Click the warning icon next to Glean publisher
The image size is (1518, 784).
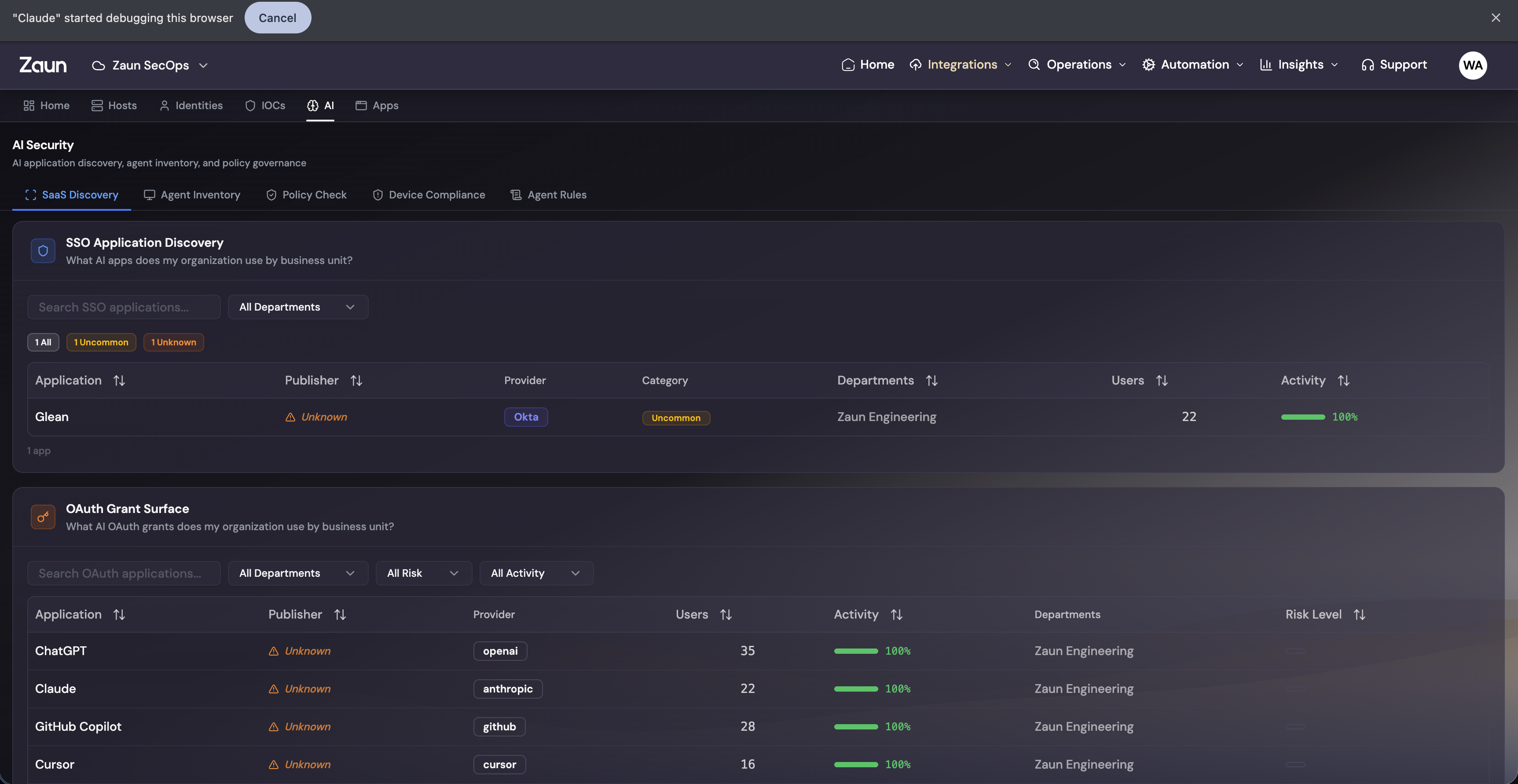pos(290,417)
